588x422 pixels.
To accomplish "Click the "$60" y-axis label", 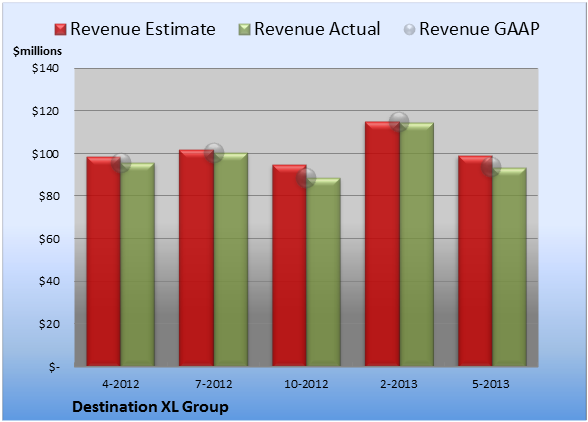I will (49, 239).
